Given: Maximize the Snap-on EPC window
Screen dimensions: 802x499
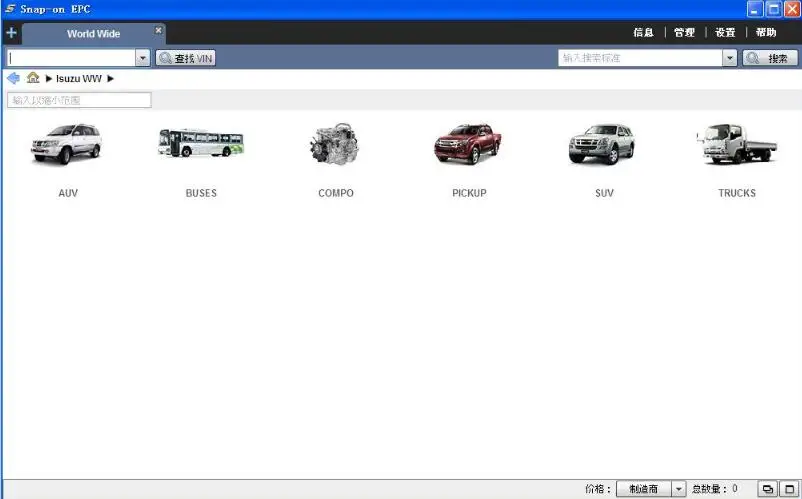Looking at the screenshot, I should [774, 9].
